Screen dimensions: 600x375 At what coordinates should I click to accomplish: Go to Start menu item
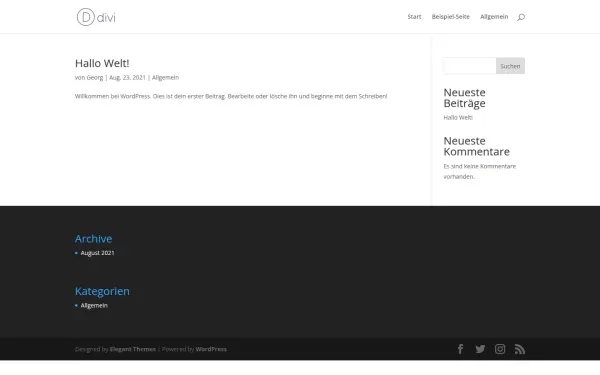[414, 16]
